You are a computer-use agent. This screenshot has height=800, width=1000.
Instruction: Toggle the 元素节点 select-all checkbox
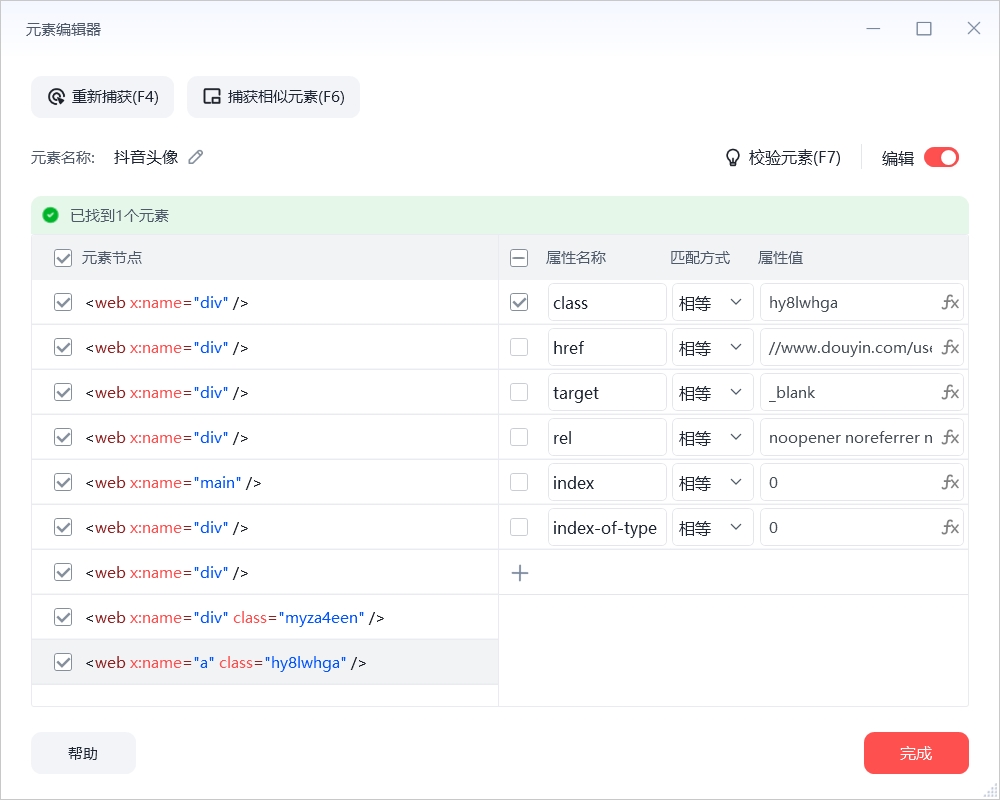coord(62,258)
